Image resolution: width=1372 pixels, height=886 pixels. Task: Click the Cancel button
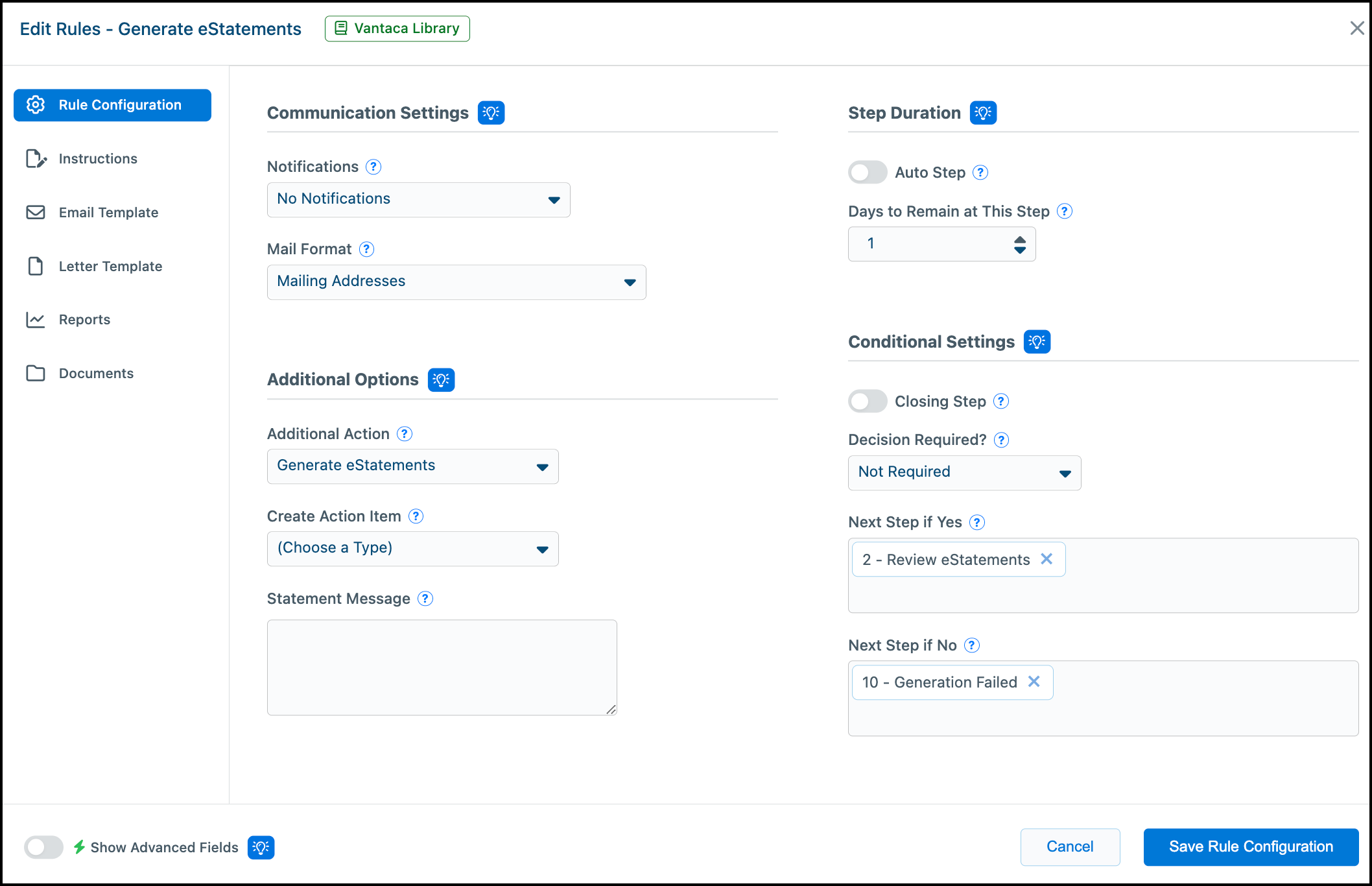click(1070, 846)
